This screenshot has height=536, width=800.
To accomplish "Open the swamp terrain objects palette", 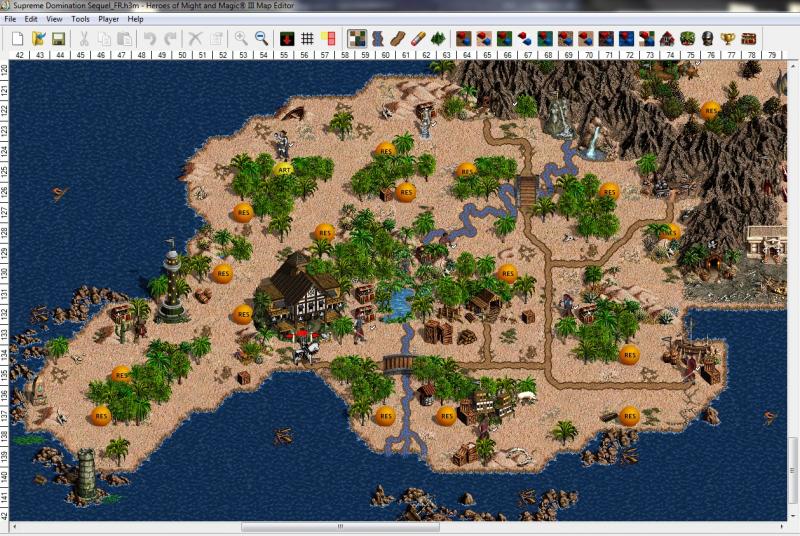I will coord(545,39).
